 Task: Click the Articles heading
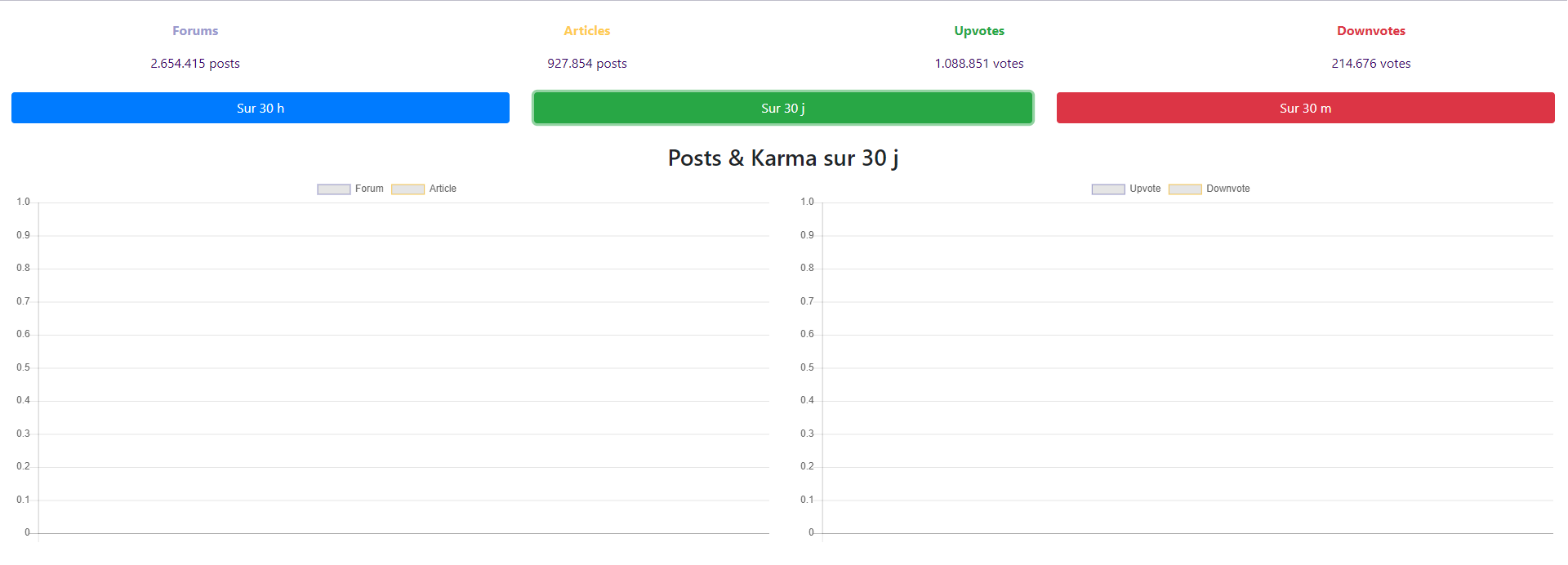[586, 31]
